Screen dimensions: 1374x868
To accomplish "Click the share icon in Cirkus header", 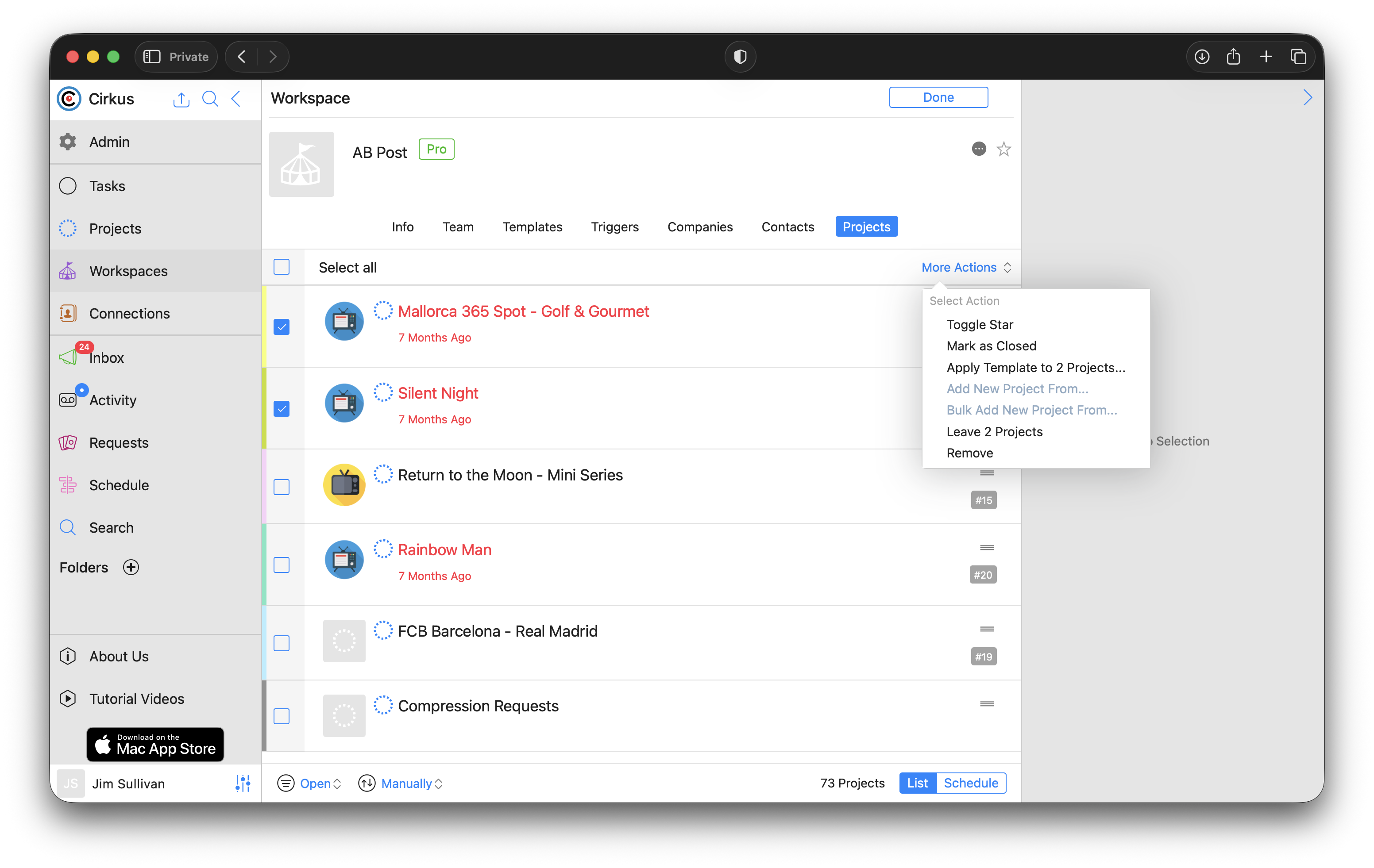I will point(181,100).
